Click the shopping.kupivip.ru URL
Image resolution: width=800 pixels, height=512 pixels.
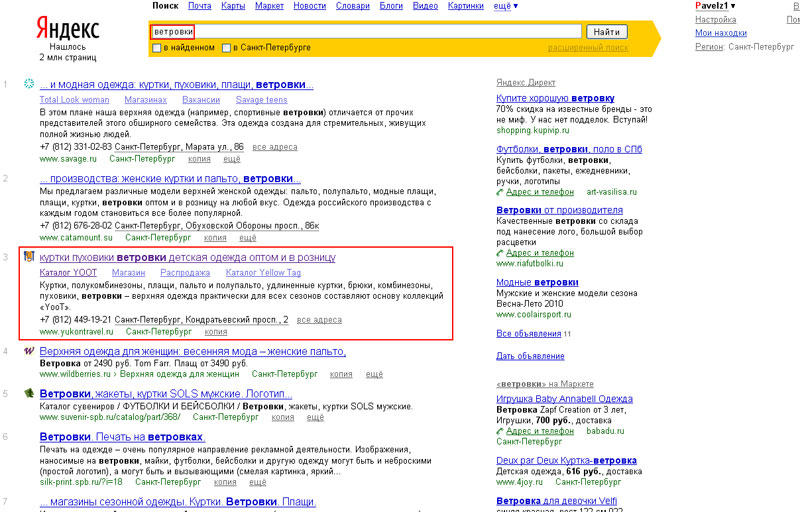(533, 131)
